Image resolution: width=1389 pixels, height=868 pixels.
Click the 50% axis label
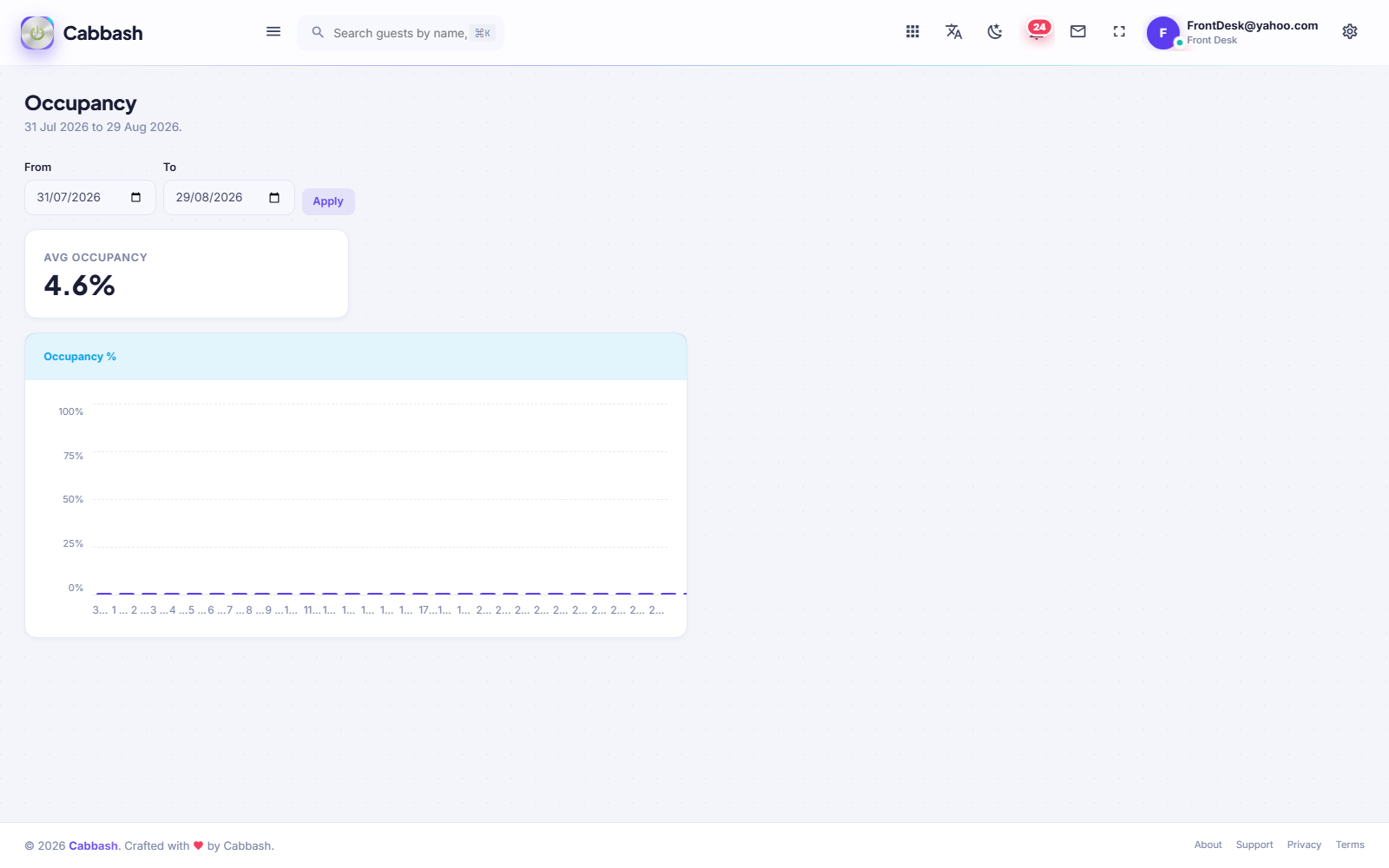[73, 499]
